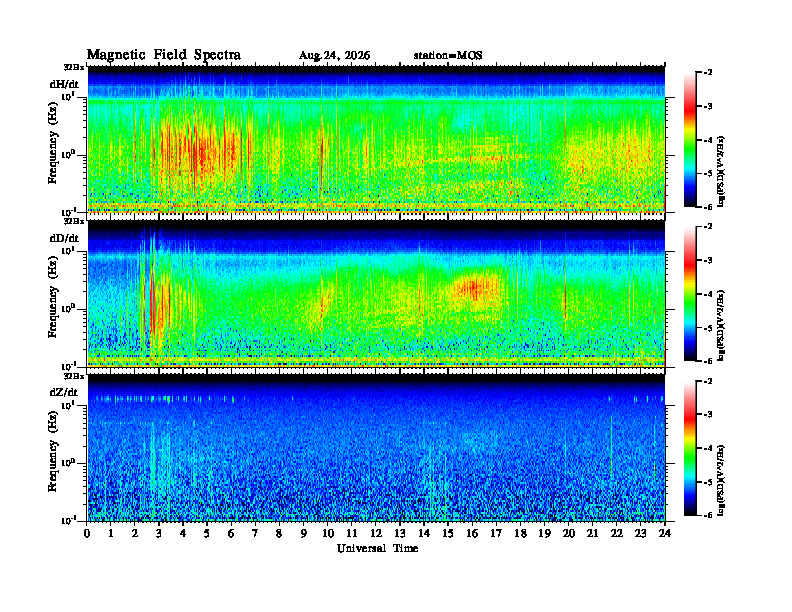Click hour 14 on the Universal Time axis
The width and height of the screenshot is (792, 612).
(424, 534)
